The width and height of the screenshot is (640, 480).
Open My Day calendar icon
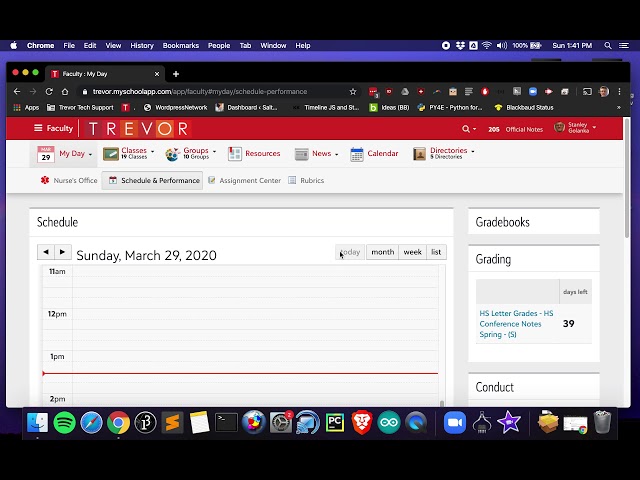[46, 154]
